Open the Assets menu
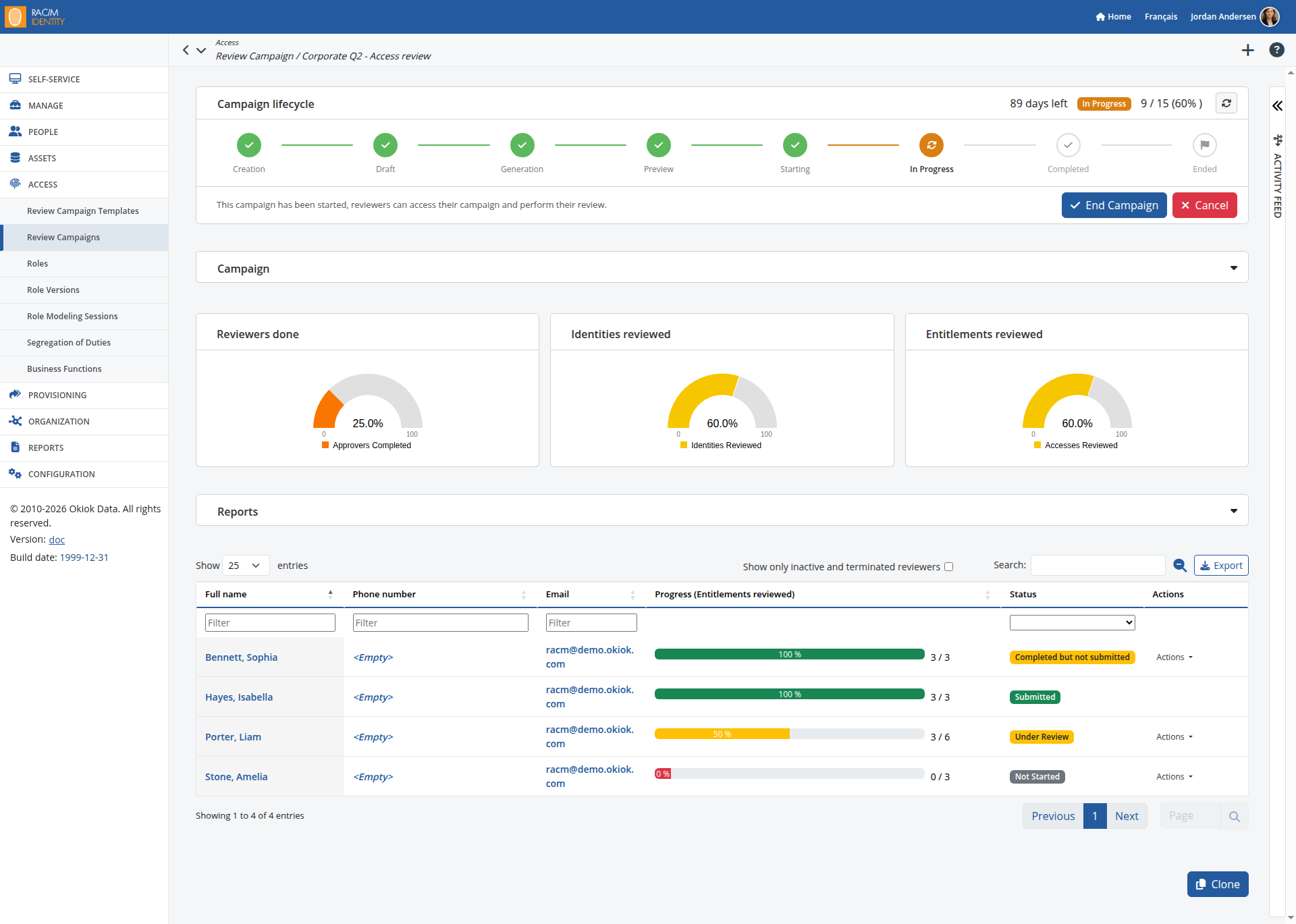Viewport: 1296px width, 924px height. point(84,159)
